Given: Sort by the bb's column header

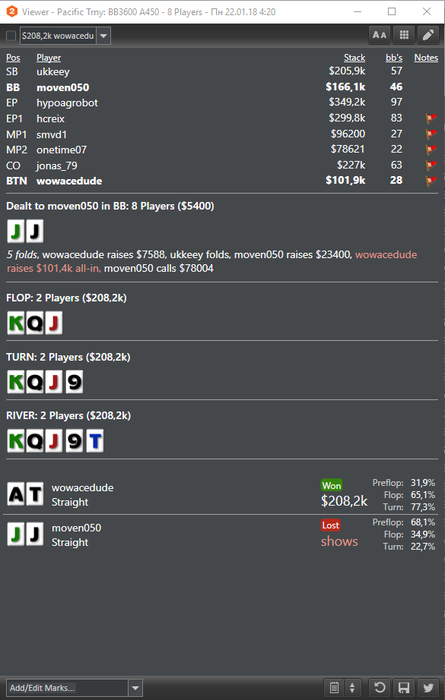Looking at the screenshot, I should (394, 58).
